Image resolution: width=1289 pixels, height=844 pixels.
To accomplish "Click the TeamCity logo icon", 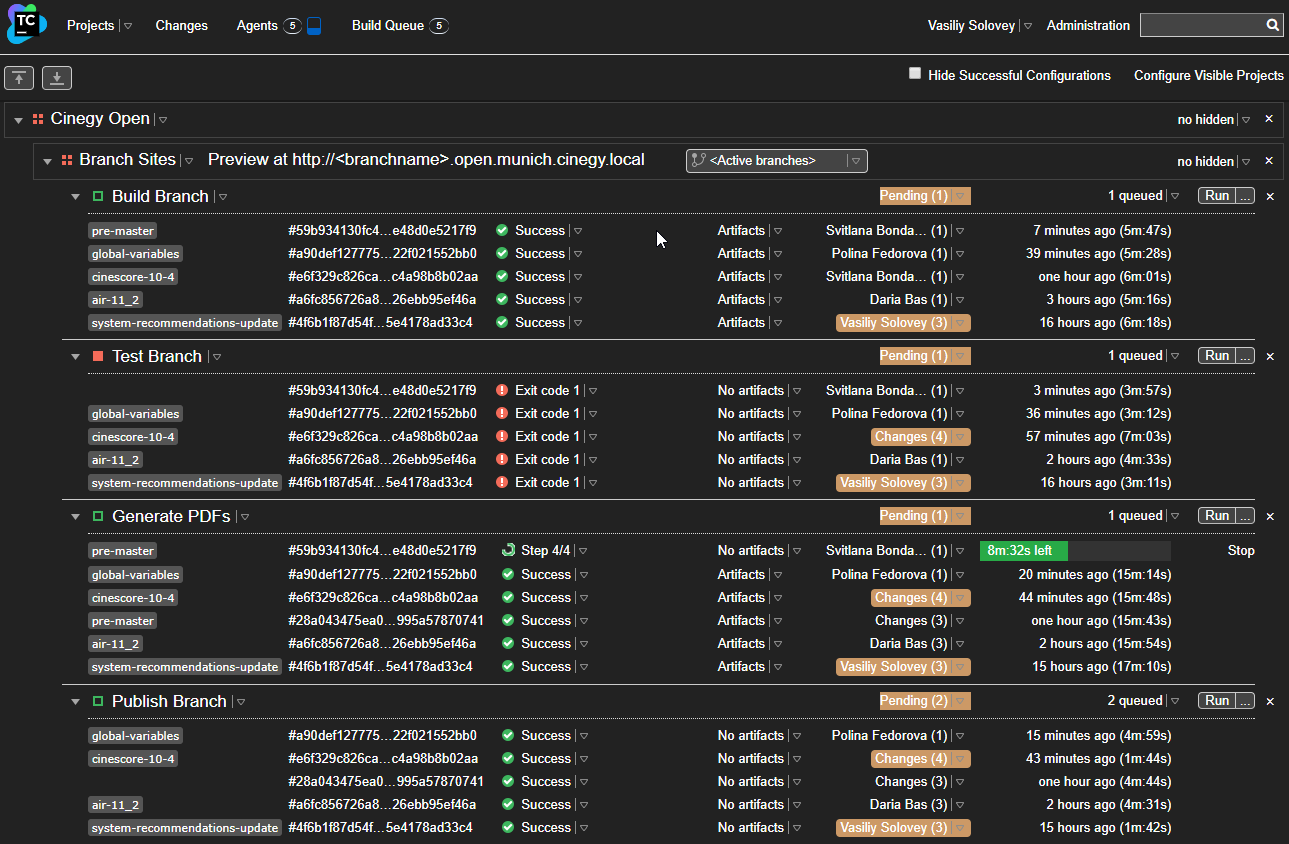I will 26,25.
